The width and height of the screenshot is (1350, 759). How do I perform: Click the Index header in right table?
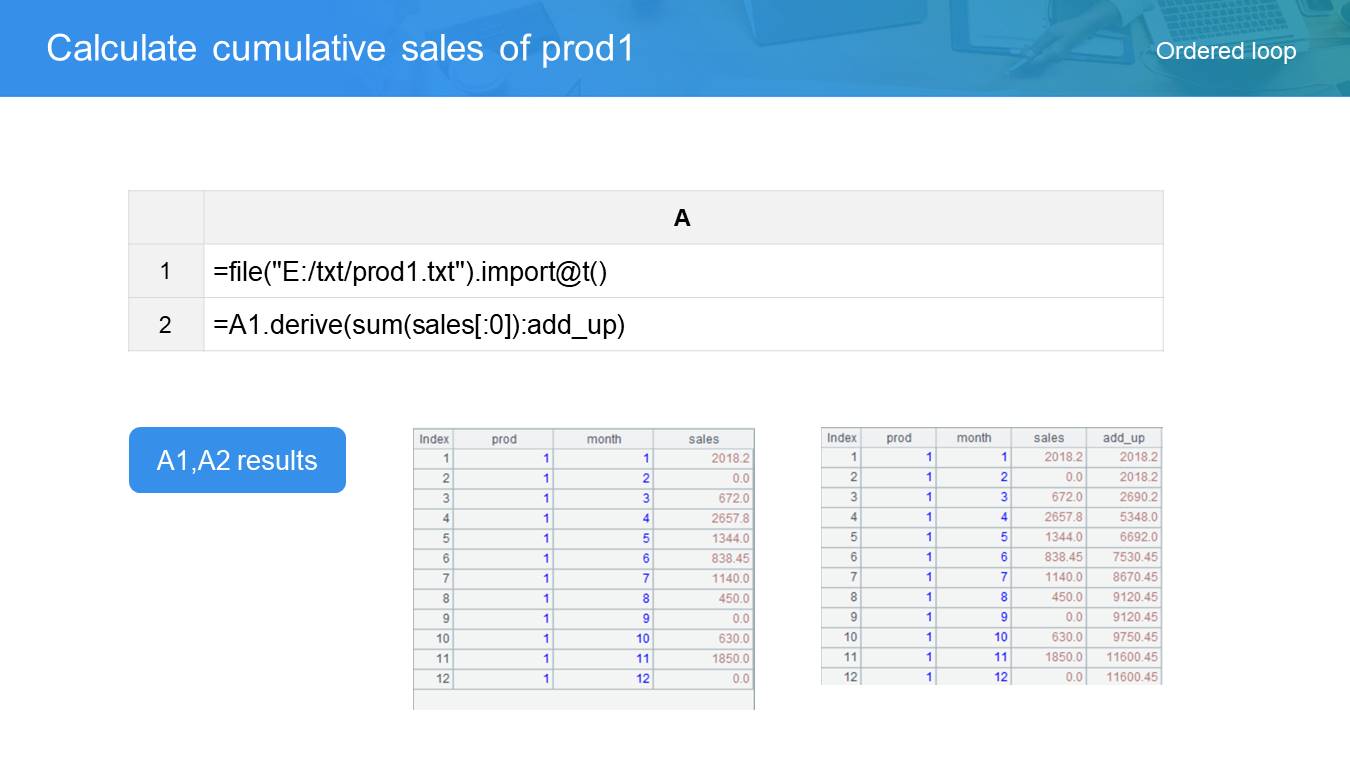coord(841,438)
